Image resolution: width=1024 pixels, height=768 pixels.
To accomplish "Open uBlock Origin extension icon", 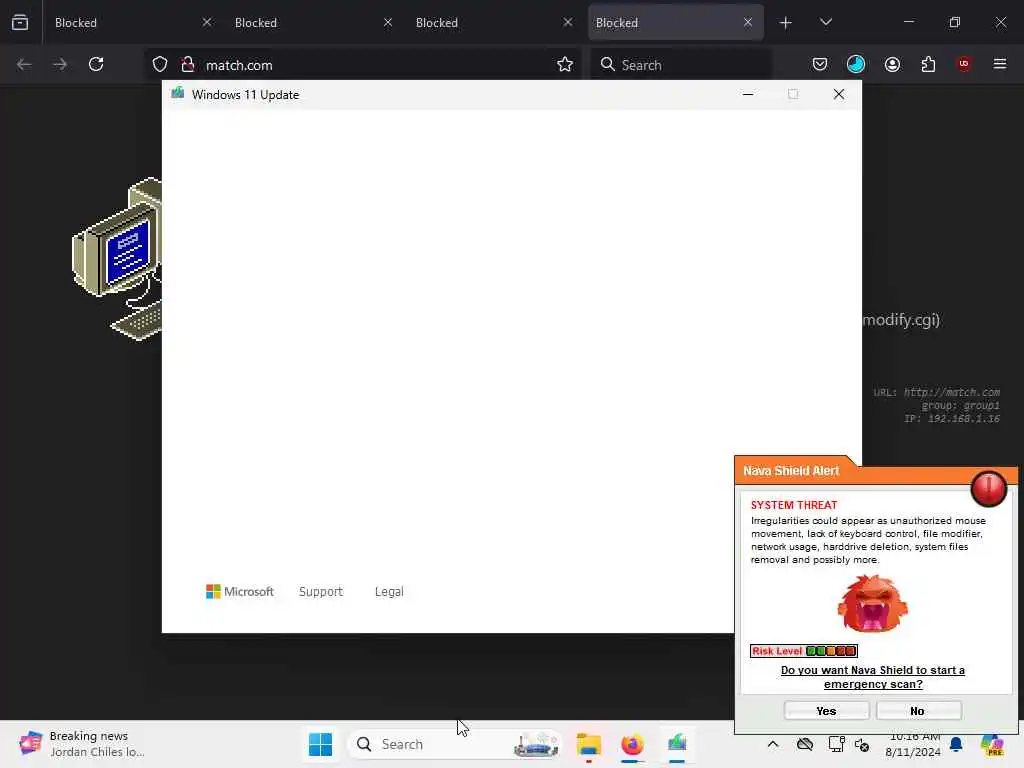I will [964, 64].
